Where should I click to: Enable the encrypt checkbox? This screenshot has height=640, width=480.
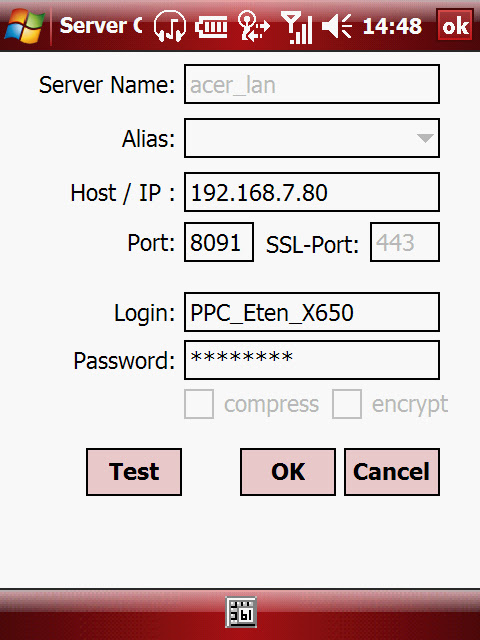(347, 404)
